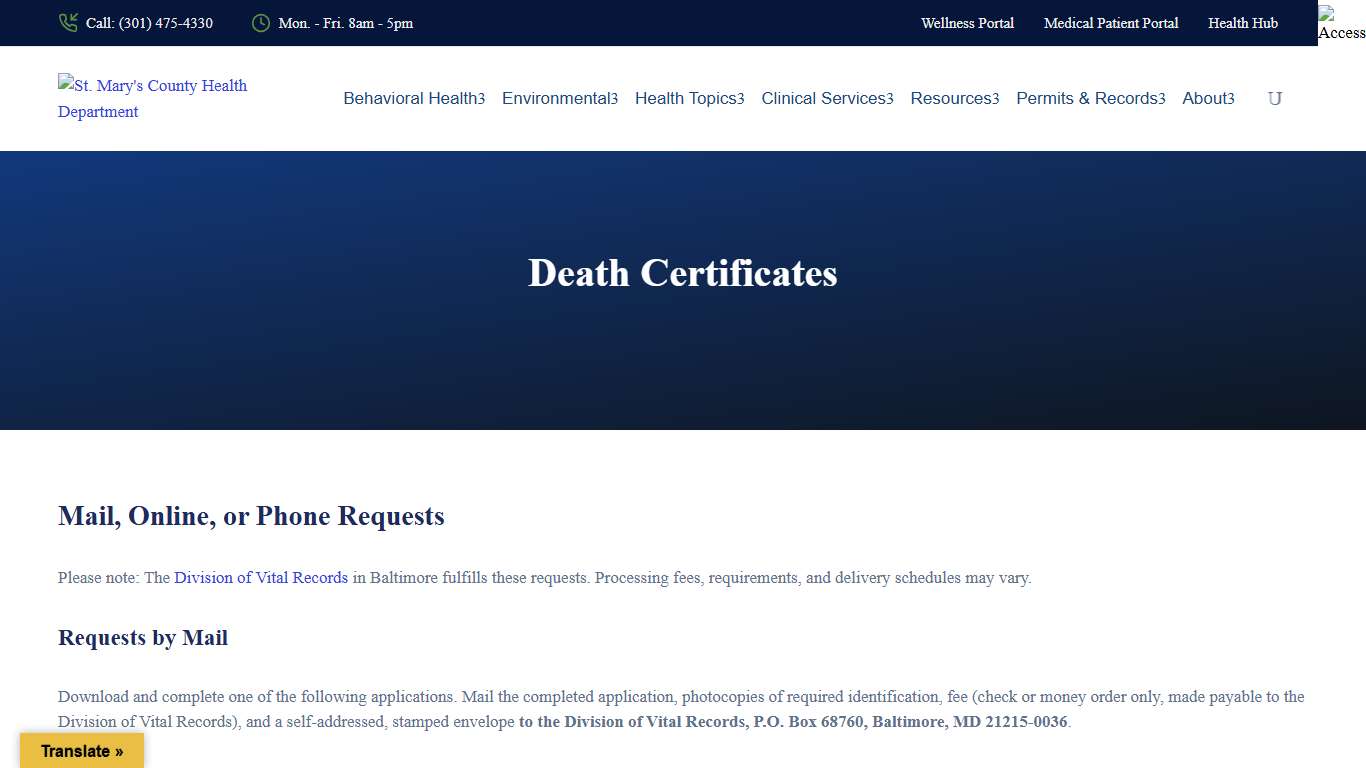The image size is (1366, 768).
Task: Click the Requests by Mail heading
Action: click(142, 637)
